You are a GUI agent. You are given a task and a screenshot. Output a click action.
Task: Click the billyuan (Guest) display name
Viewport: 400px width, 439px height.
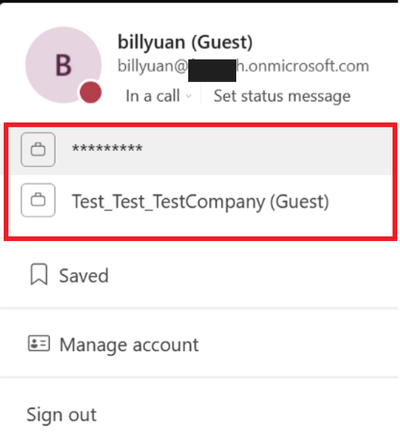[185, 42]
